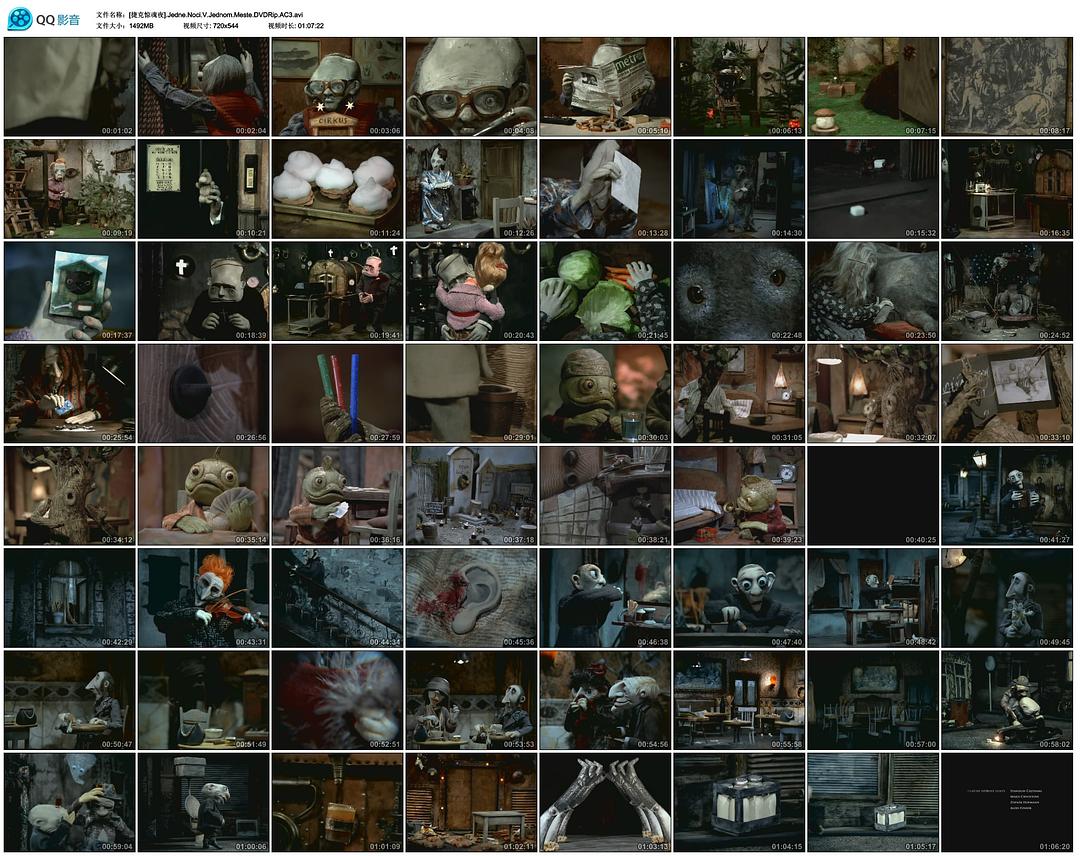Viewport: 1080px width, 856px height.
Task: Open the 00:23:50 woman hugging animal thumbnail
Action: click(873, 291)
